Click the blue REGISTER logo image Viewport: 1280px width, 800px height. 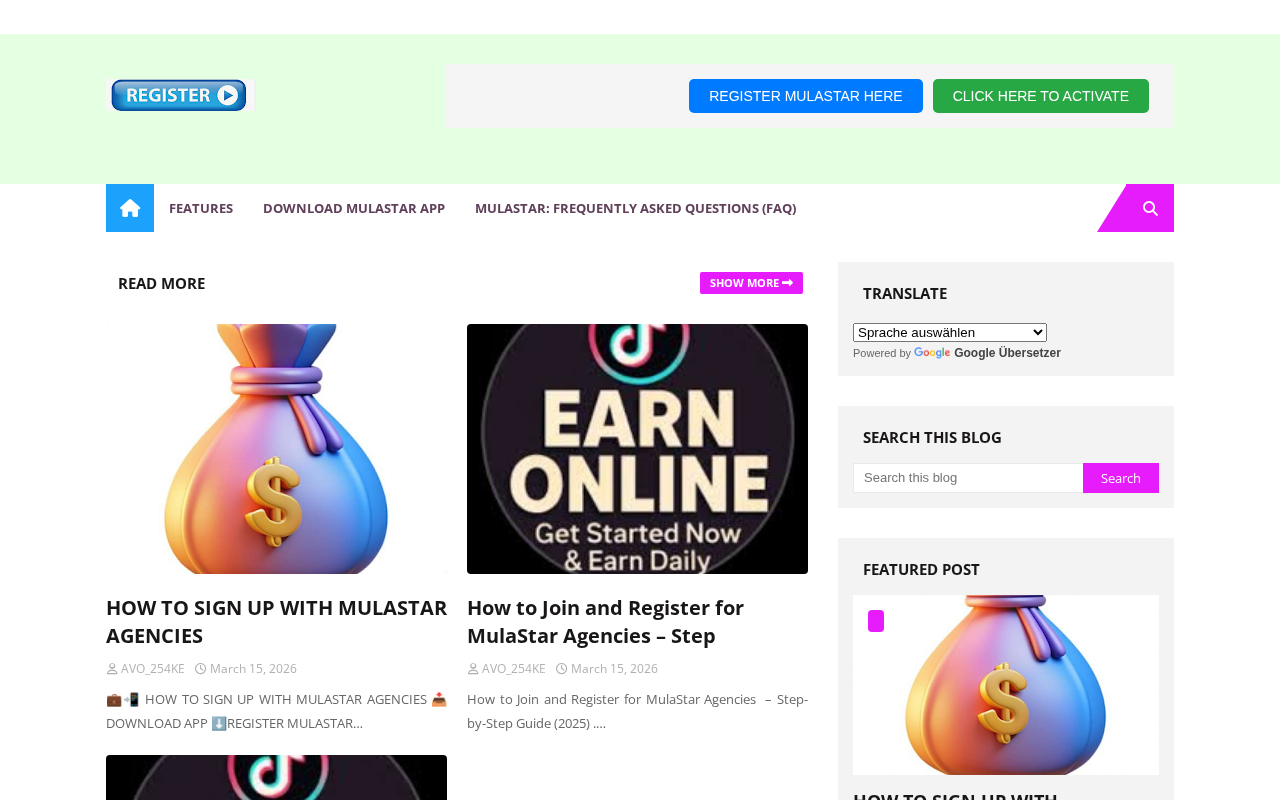coord(180,95)
